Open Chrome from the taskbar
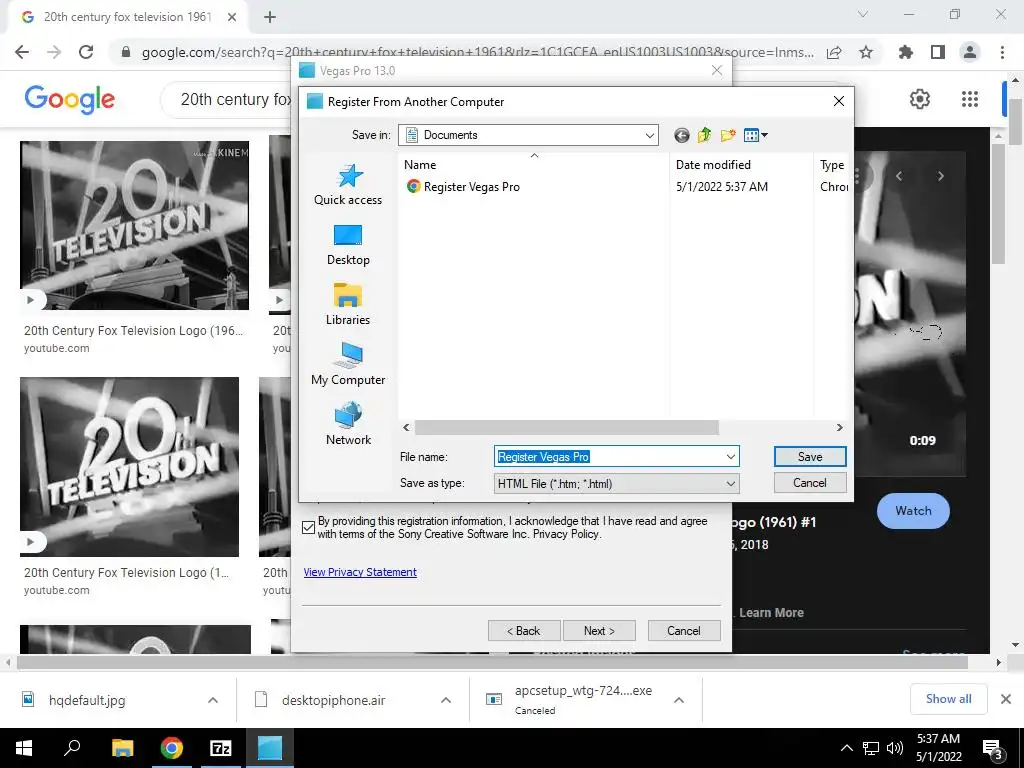 click(172, 748)
